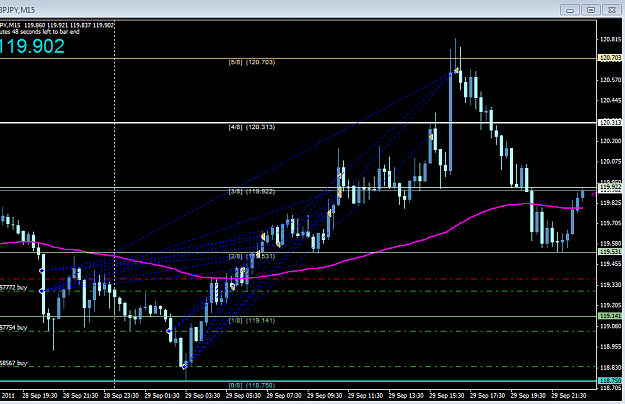Viewport: 625px width, 404px height.
Task: Click the large cyan 119.902 price display
Action: pyautogui.click(x=32, y=47)
